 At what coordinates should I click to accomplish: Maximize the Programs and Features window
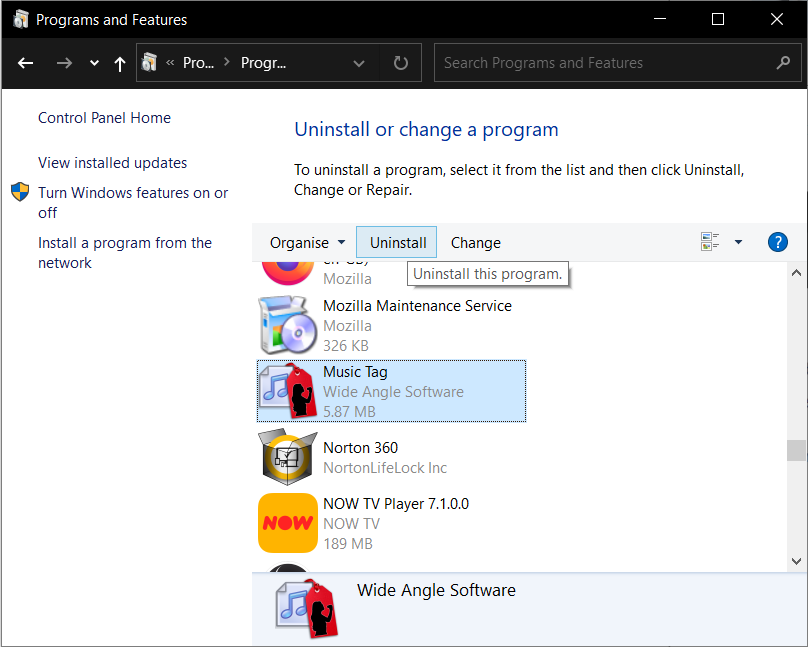pos(718,19)
